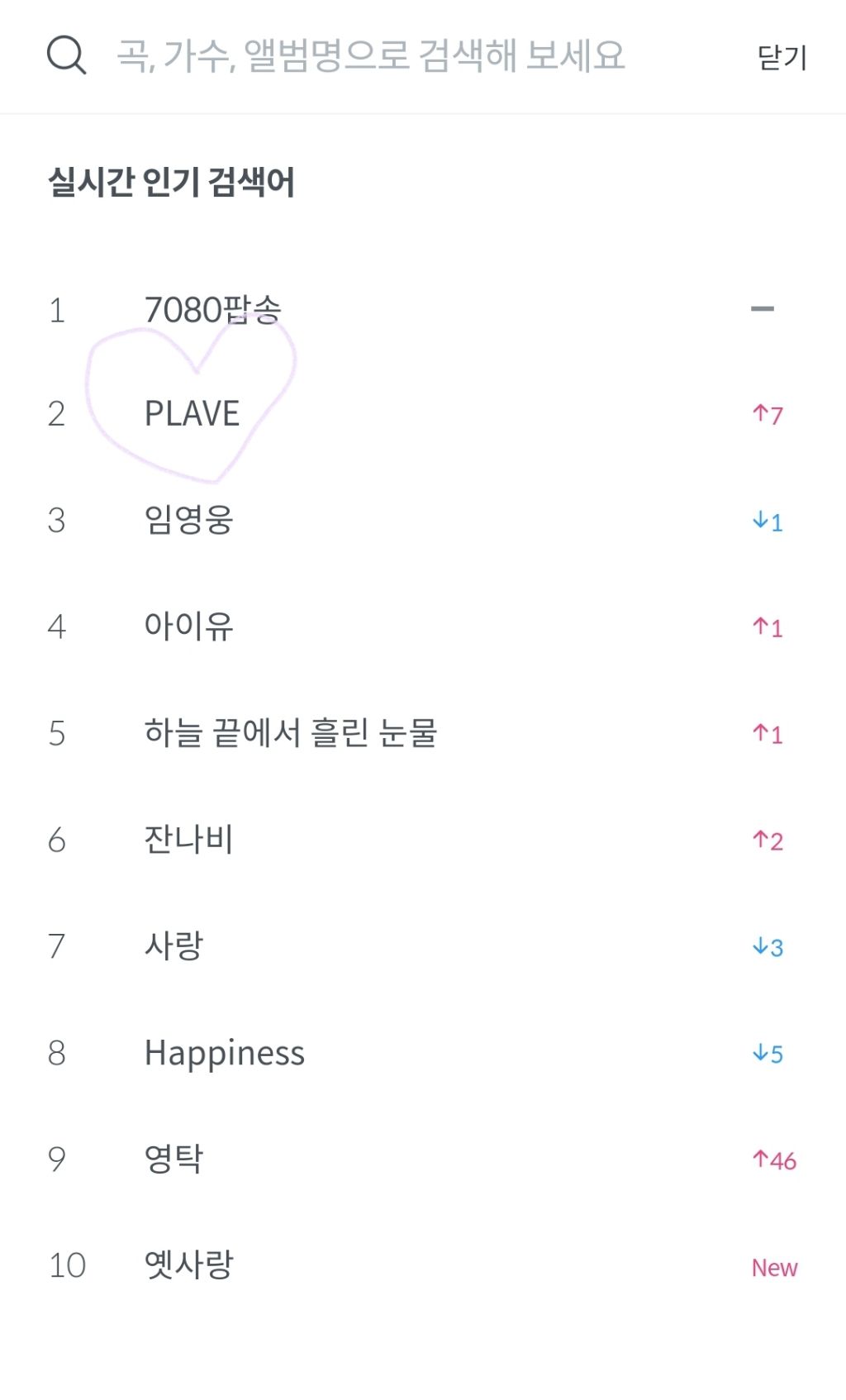Select 하늘 끝에서 흘린 눈물
Image resolution: width=846 pixels, height=1400 pixels.
[290, 733]
